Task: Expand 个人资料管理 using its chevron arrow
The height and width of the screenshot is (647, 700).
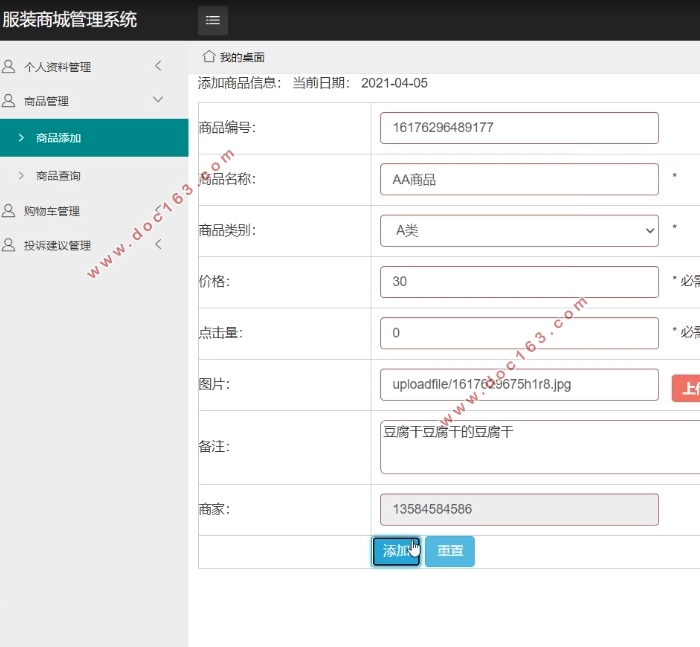Action: (158, 66)
